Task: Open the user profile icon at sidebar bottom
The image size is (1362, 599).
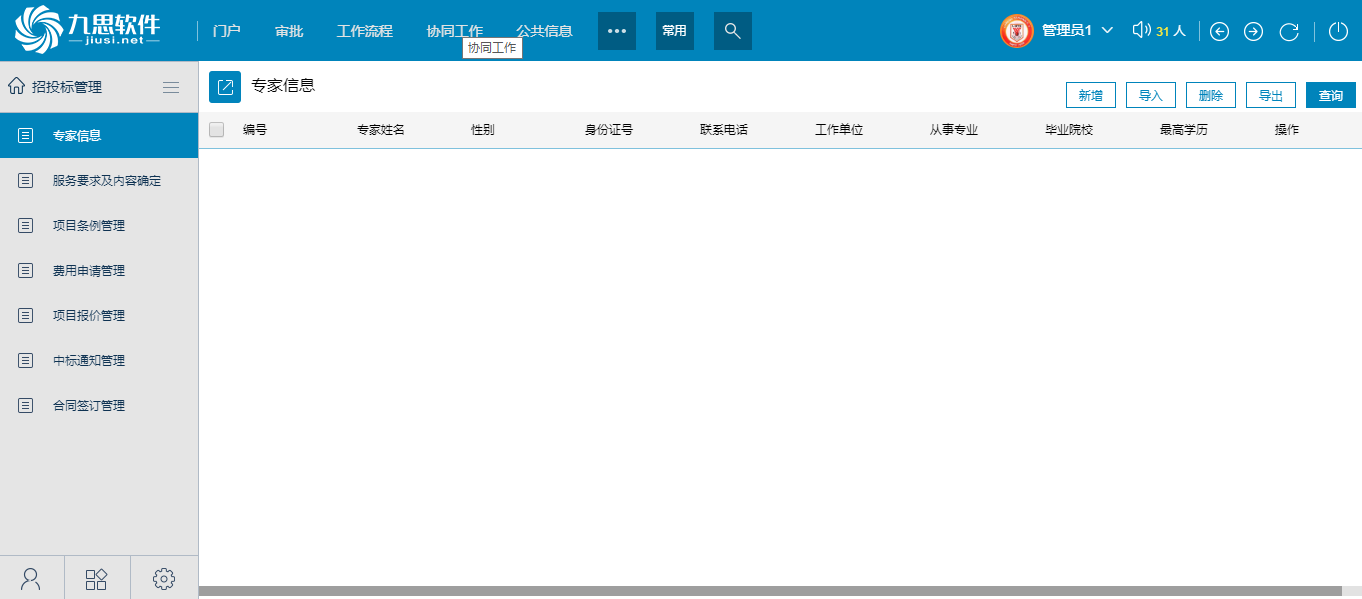Action: tap(32, 578)
